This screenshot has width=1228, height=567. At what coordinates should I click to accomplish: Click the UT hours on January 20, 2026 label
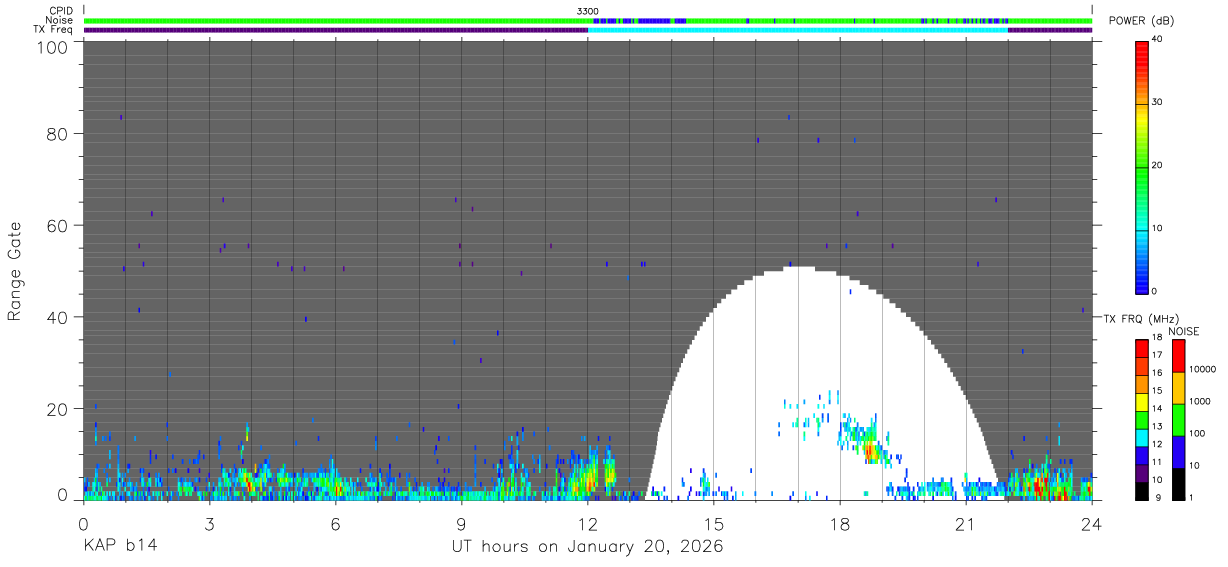pos(587,547)
